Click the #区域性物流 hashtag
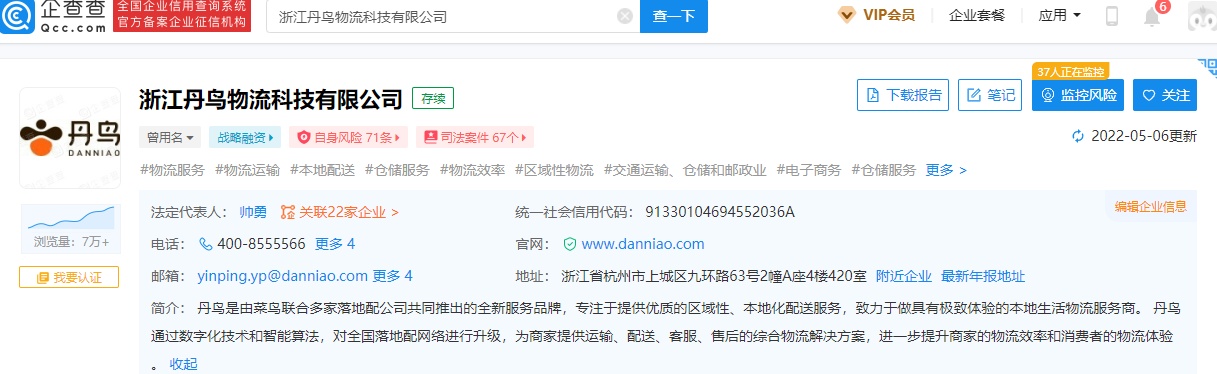The height and width of the screenshot is (374, 1217). coord(555,170)
